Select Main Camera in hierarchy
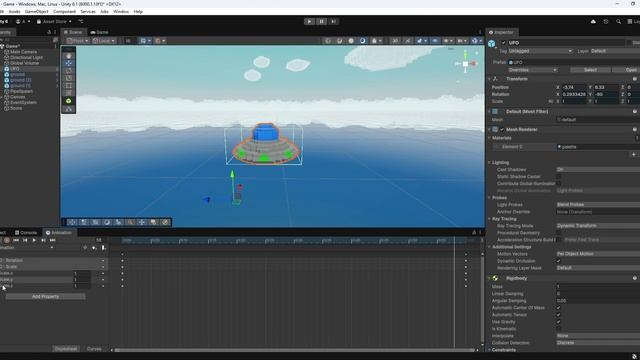The image size is (640, 360). pyautogui.click(x=23, y=52)
